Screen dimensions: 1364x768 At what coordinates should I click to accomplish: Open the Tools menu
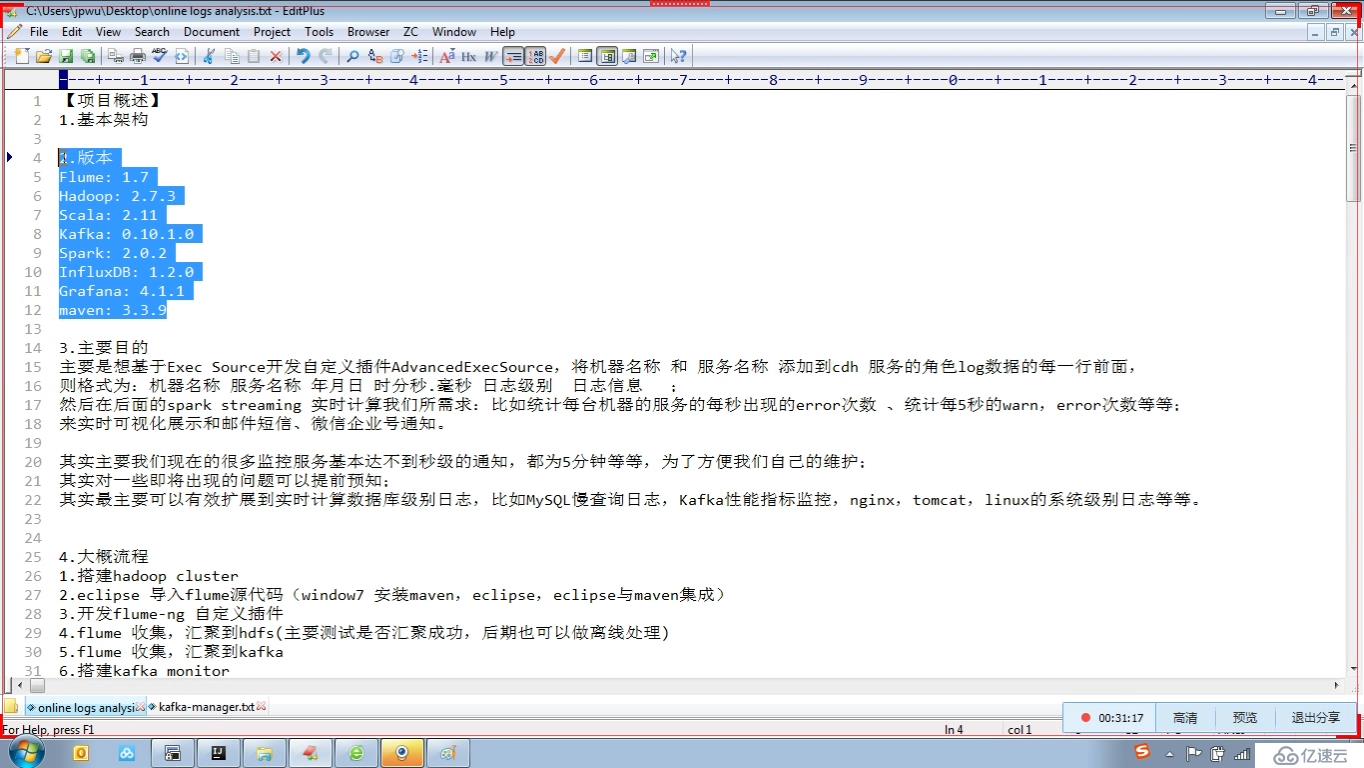[x=319, y=32]
